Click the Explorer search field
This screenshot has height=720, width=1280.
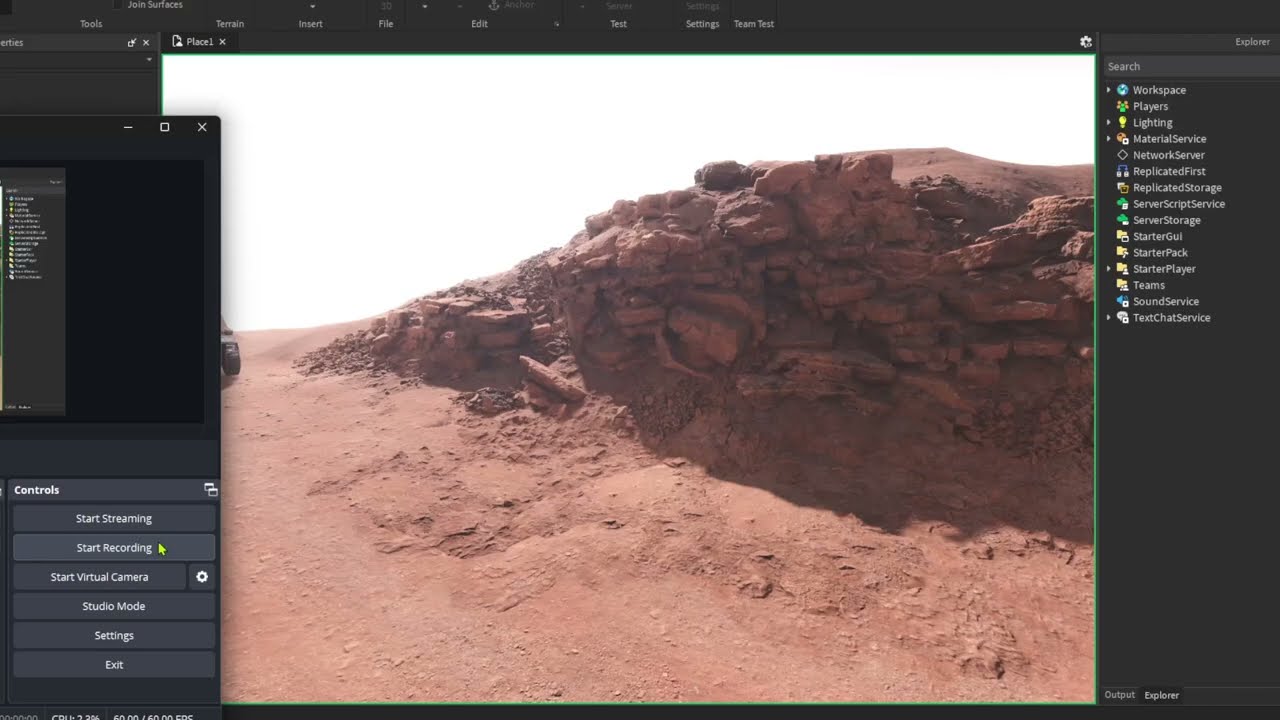pos(1190,66)
